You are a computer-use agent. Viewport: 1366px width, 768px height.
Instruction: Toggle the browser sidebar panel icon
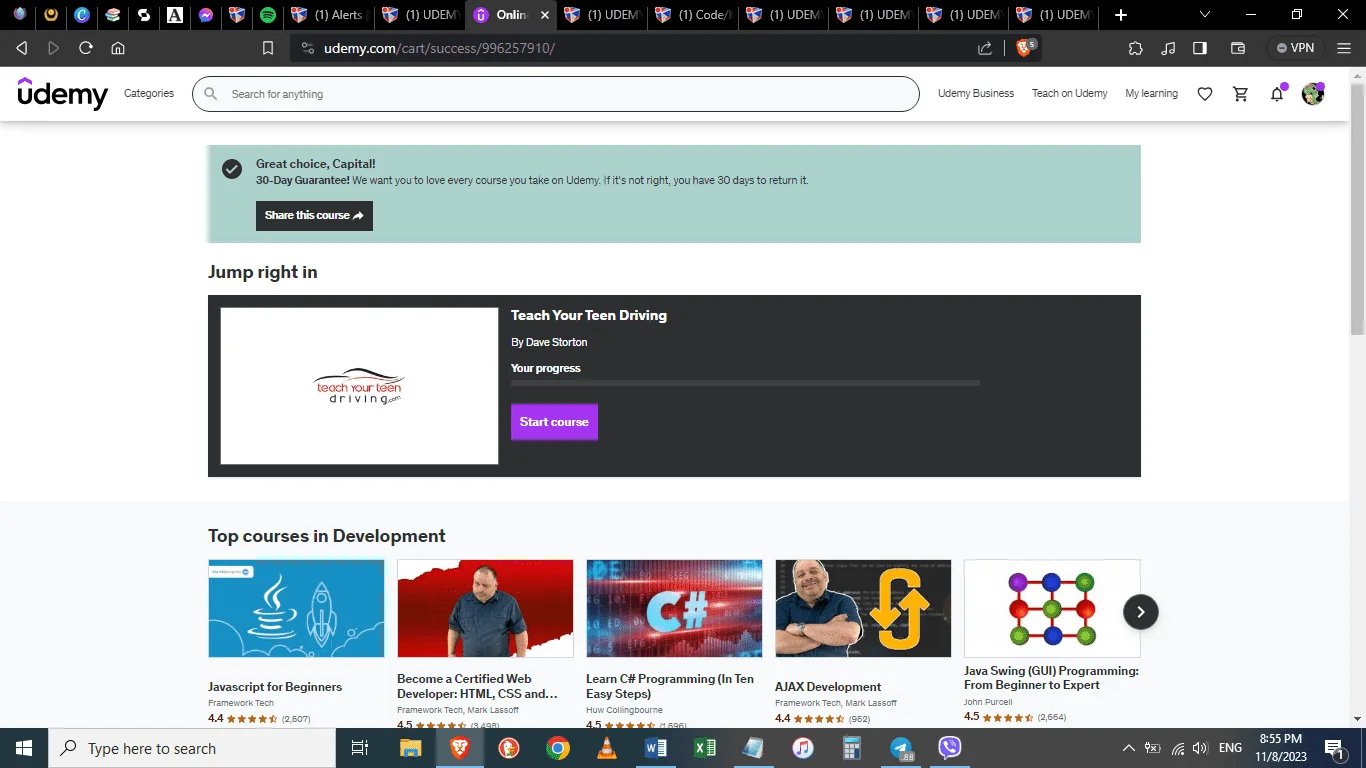click(x=1200, y=48)
